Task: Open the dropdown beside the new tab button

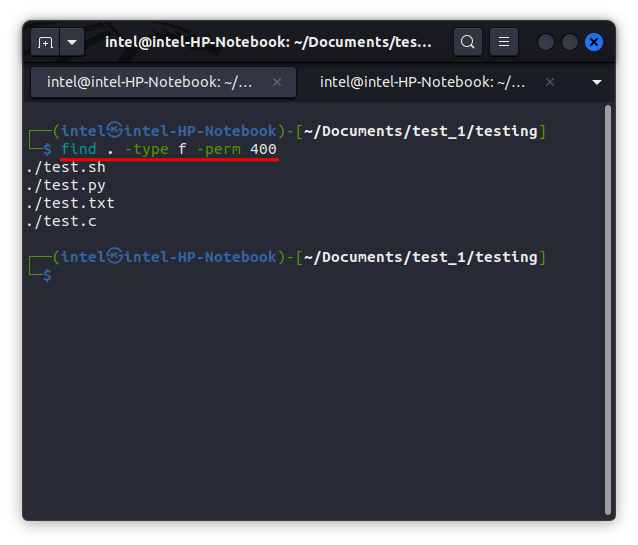Action: (x=72, y=42)
